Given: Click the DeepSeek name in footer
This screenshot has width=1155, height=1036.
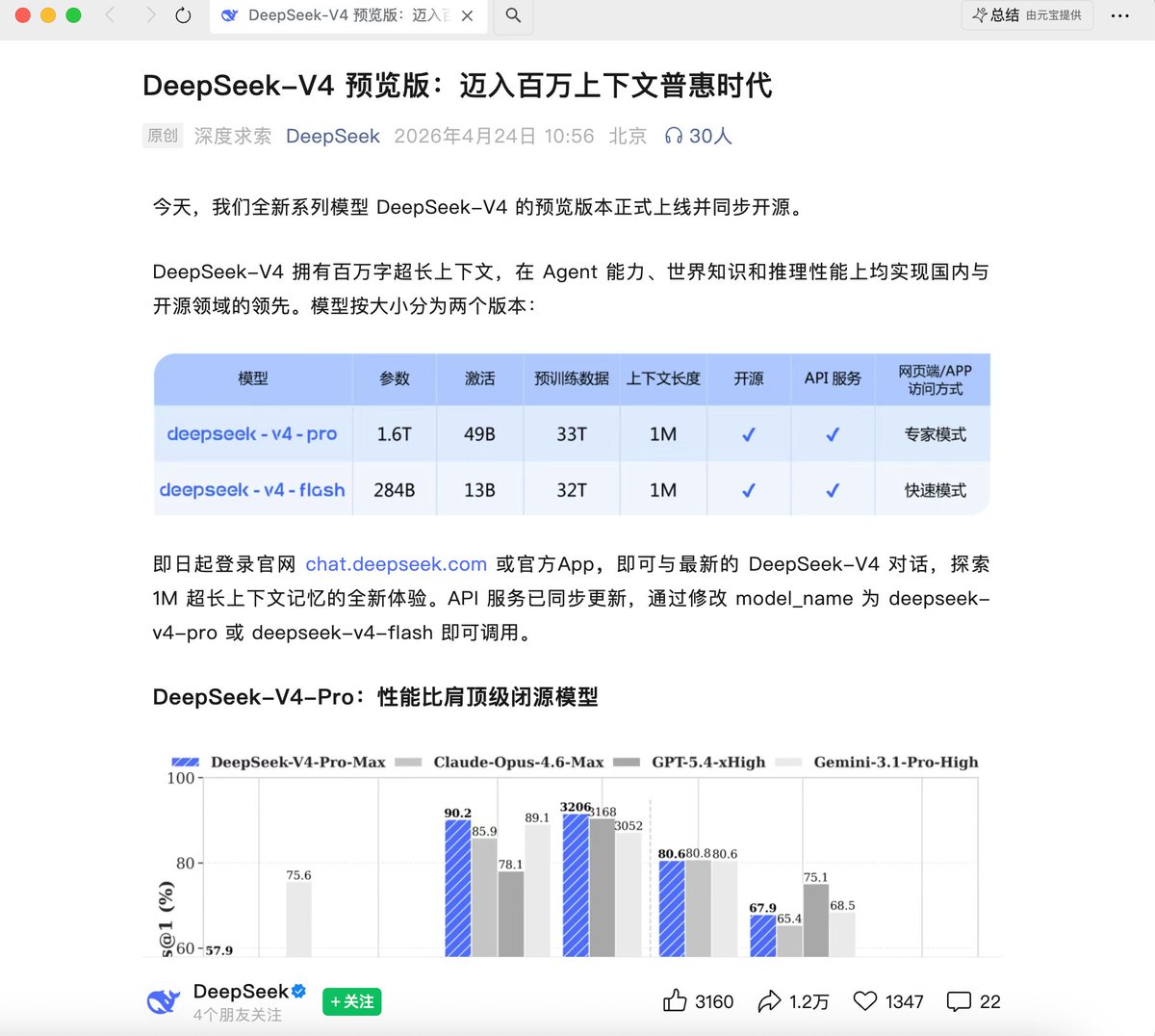Looking at the screenshot, I should [x=241, y=991].
